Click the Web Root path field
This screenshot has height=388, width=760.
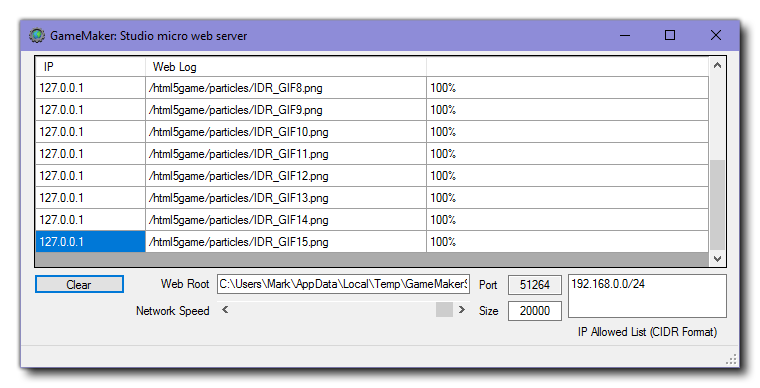click(343, 284)
